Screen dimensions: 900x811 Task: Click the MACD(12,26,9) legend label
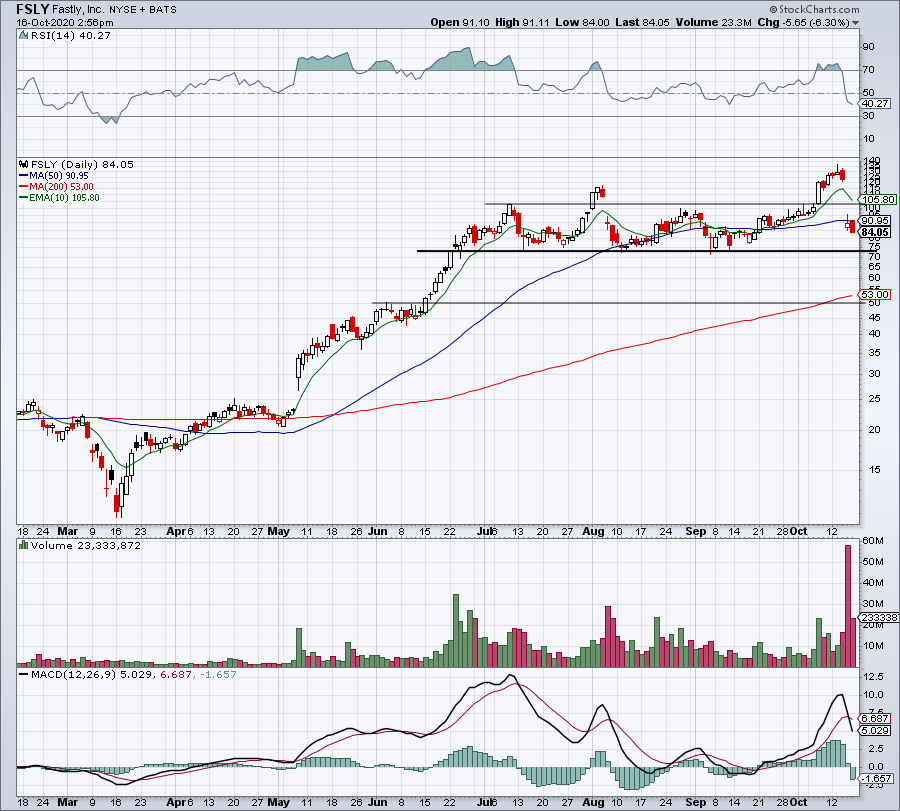[73, 674]
